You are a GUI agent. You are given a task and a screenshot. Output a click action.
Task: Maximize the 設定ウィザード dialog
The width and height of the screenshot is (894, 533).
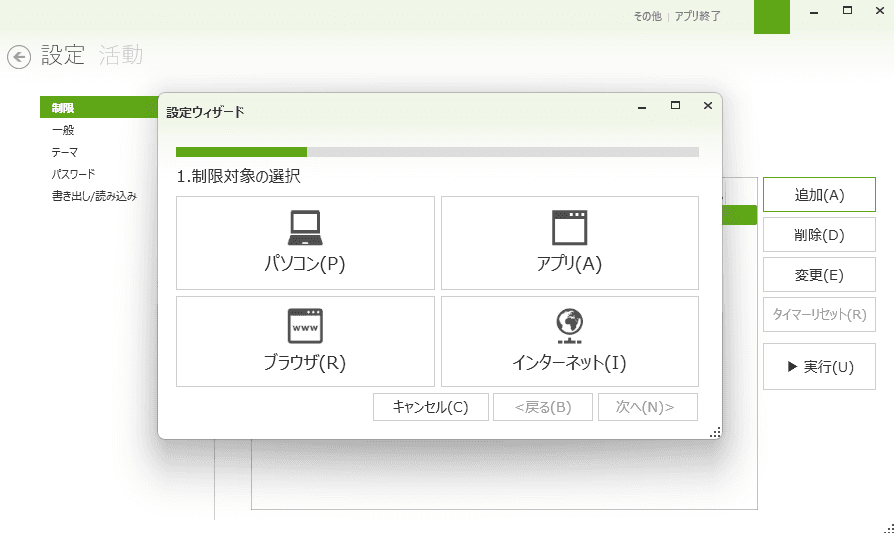click(x=675, y=105)
